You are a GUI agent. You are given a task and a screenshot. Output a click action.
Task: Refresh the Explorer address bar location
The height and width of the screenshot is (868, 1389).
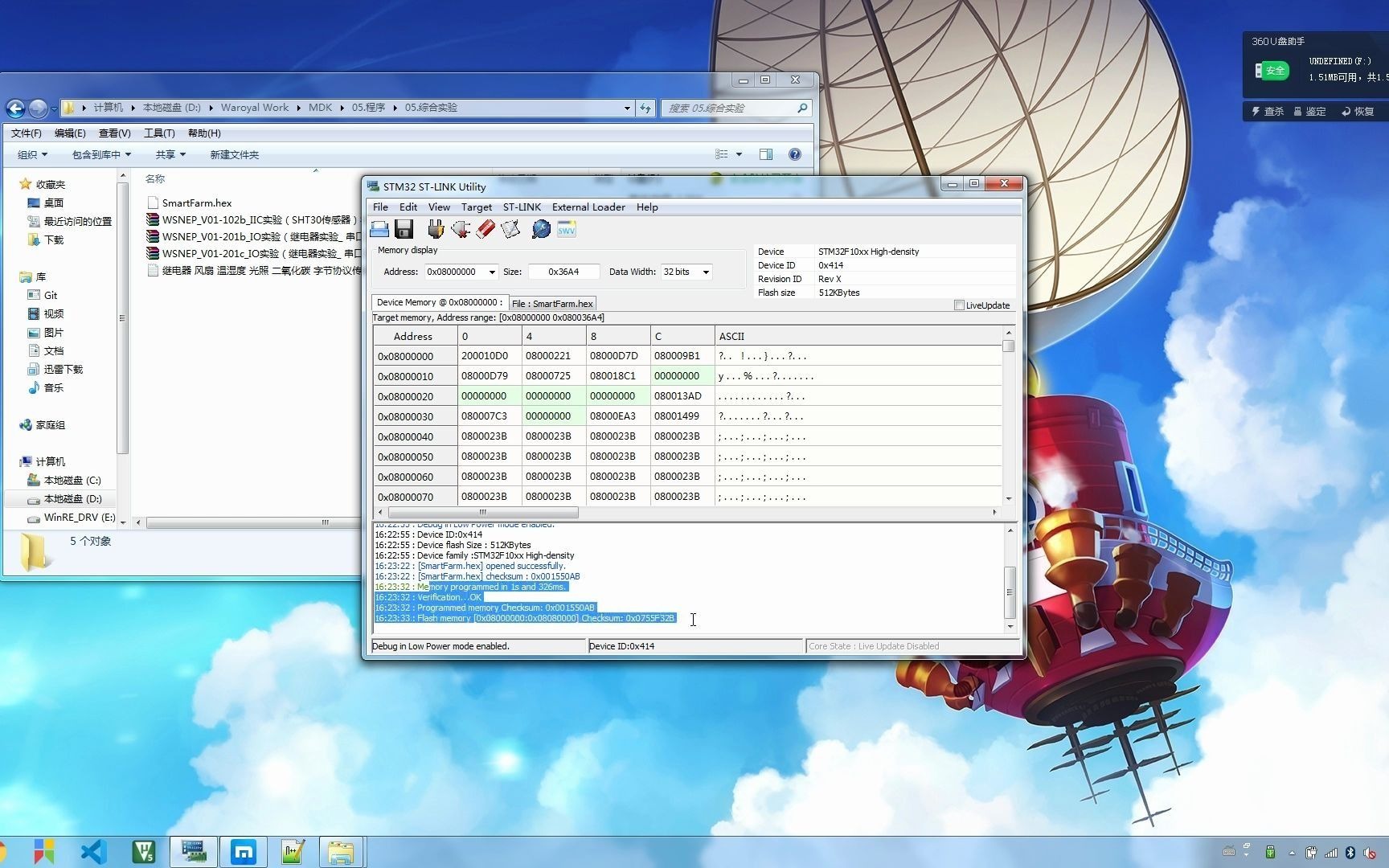645,108
